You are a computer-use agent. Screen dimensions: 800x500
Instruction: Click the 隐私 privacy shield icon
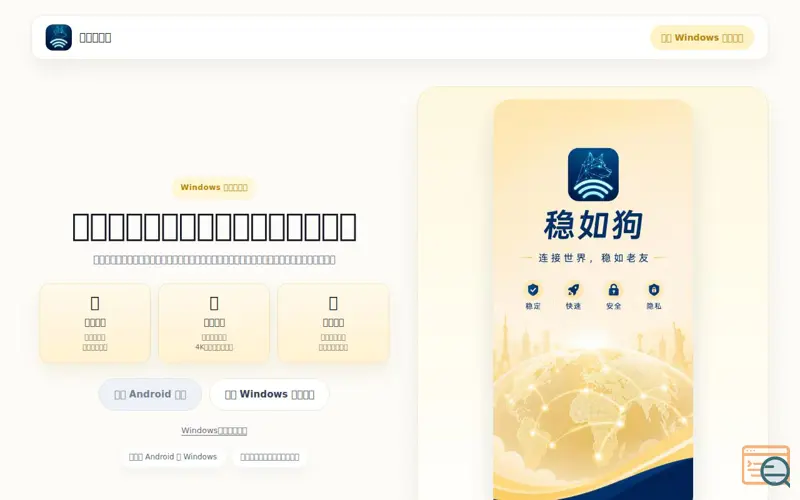[654, 290]
